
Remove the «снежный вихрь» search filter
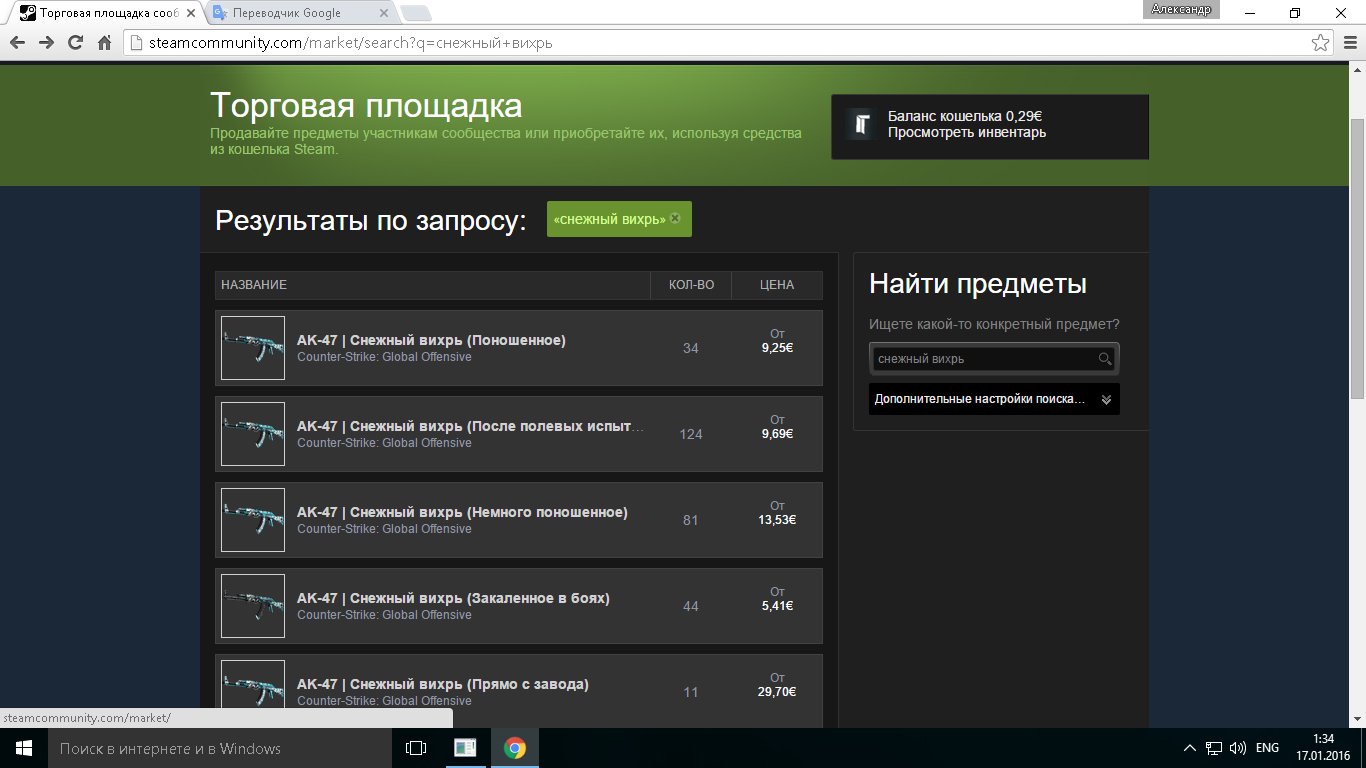point(675,218)
